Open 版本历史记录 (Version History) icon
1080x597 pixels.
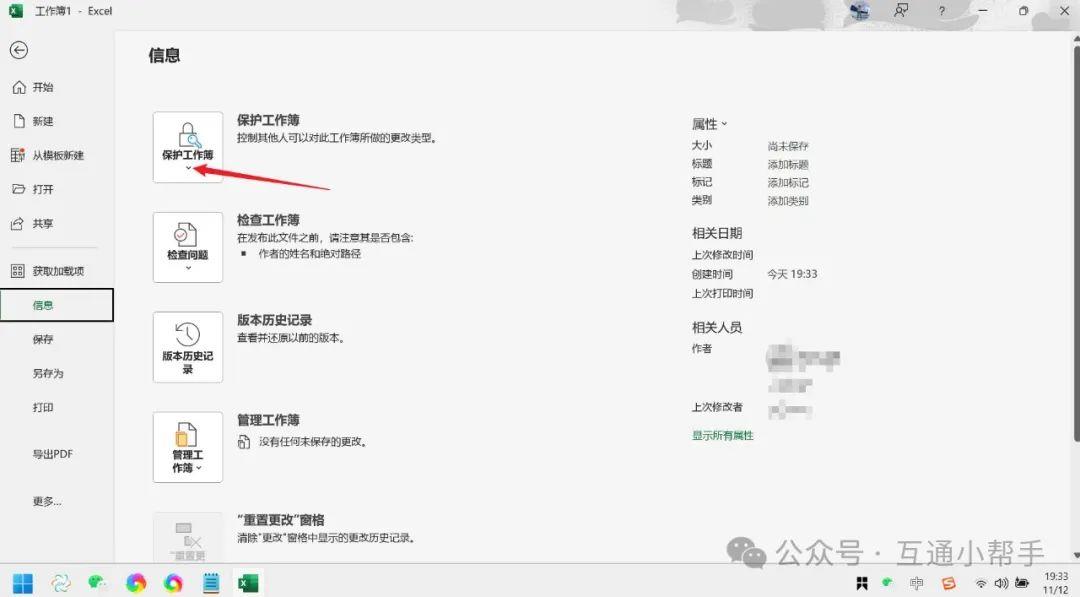click(187, 345)
